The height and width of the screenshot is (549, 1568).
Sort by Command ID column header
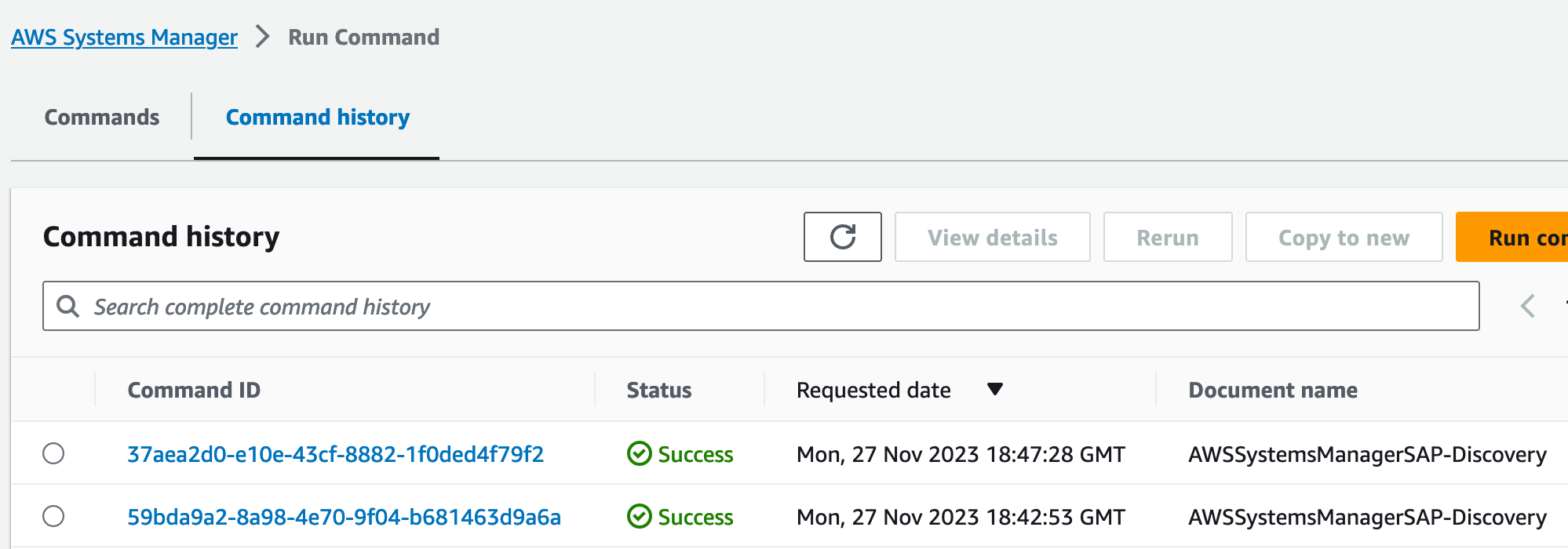pos(194,390)
